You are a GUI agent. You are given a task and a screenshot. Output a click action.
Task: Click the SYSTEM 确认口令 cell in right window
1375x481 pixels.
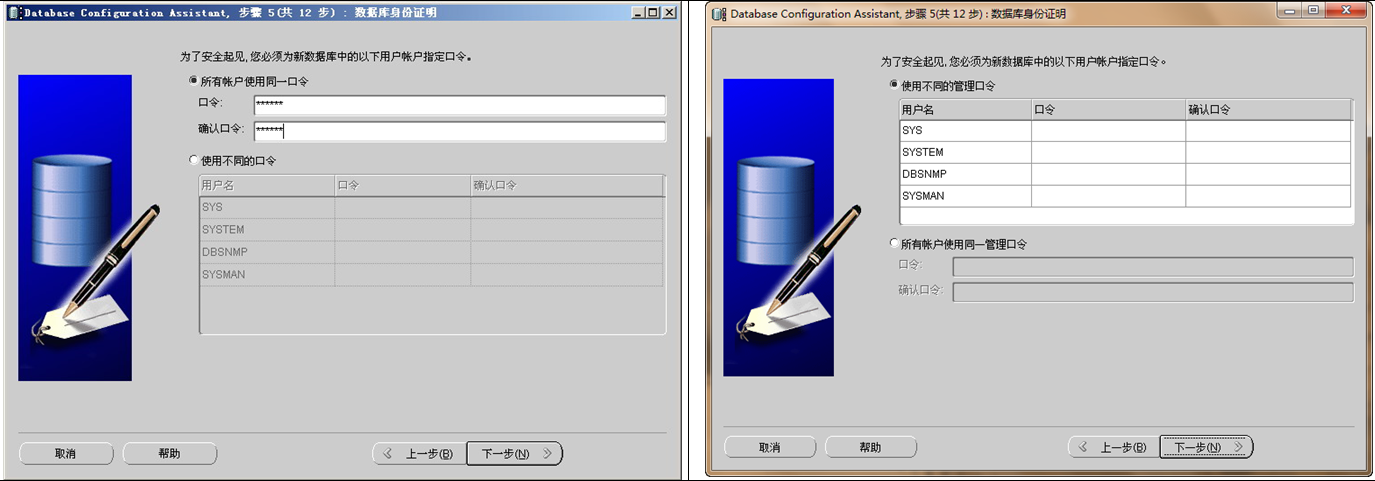(1268, 153)
